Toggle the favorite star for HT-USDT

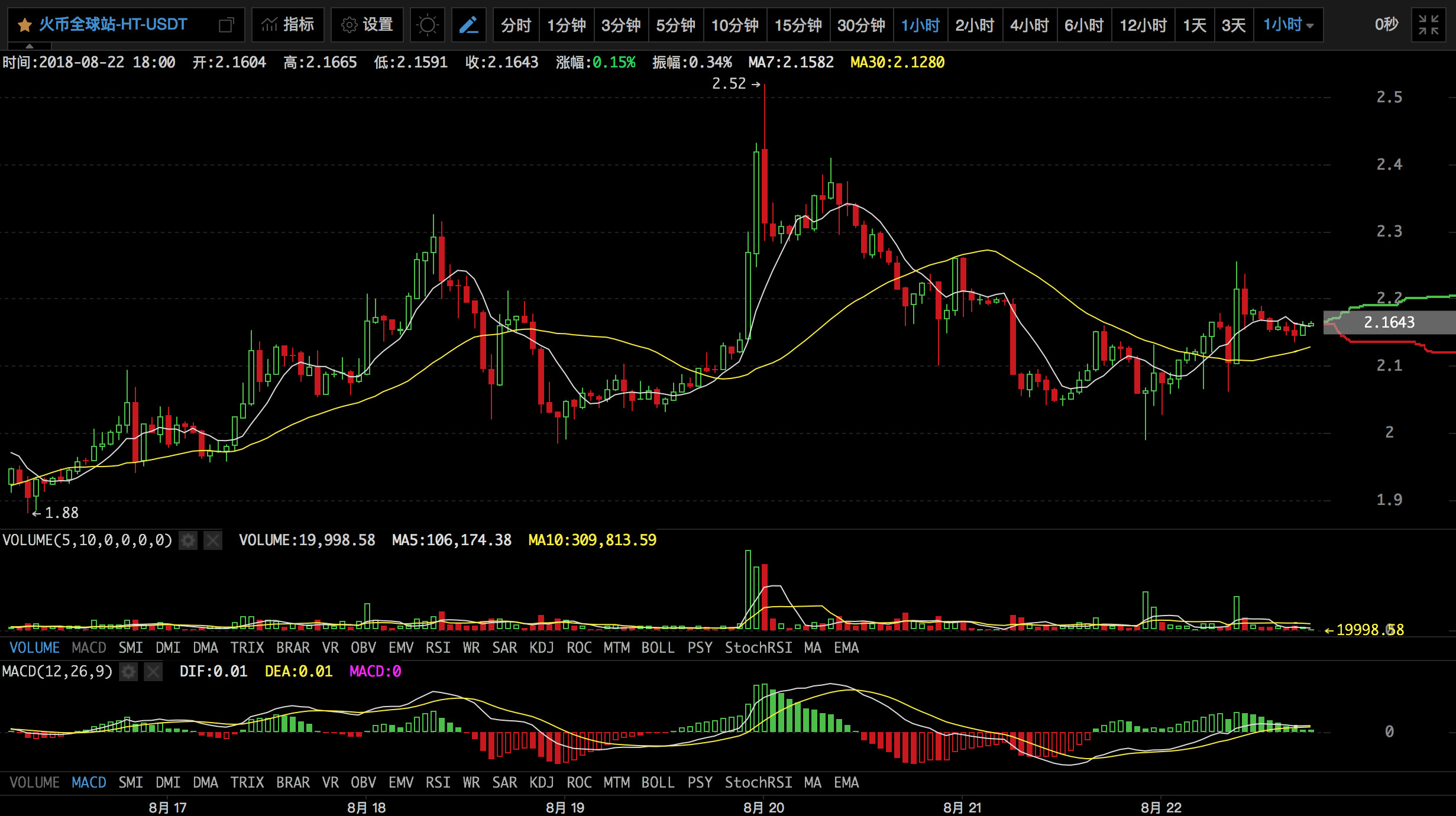[x=24, y=25]
